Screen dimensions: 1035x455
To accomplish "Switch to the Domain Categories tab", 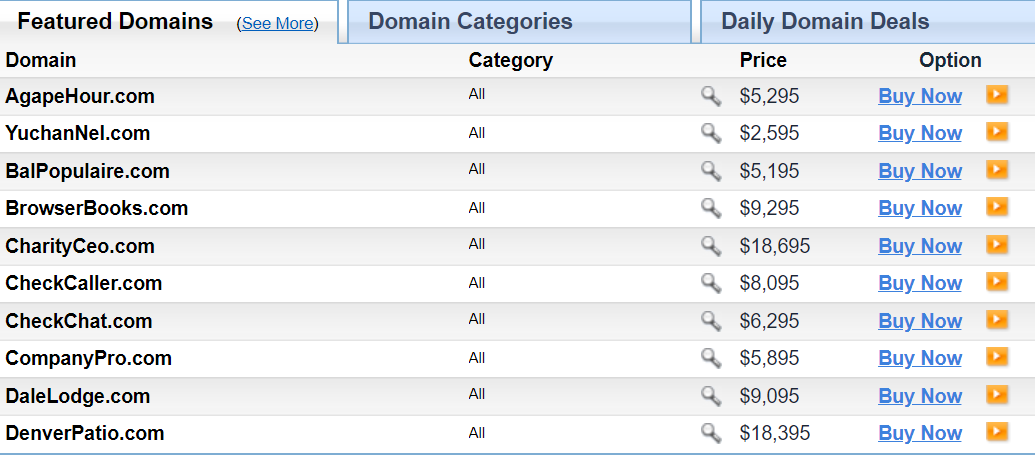I will tap(470, 22).
